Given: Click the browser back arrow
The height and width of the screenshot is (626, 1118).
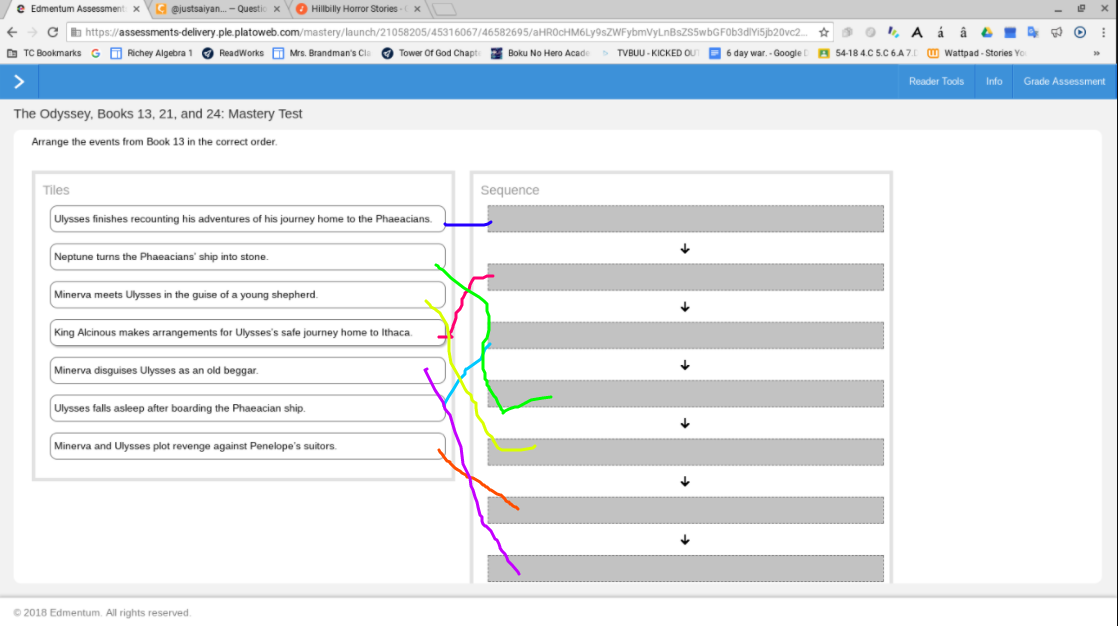Looking at the screenshot, I should [x=11, y=32].
